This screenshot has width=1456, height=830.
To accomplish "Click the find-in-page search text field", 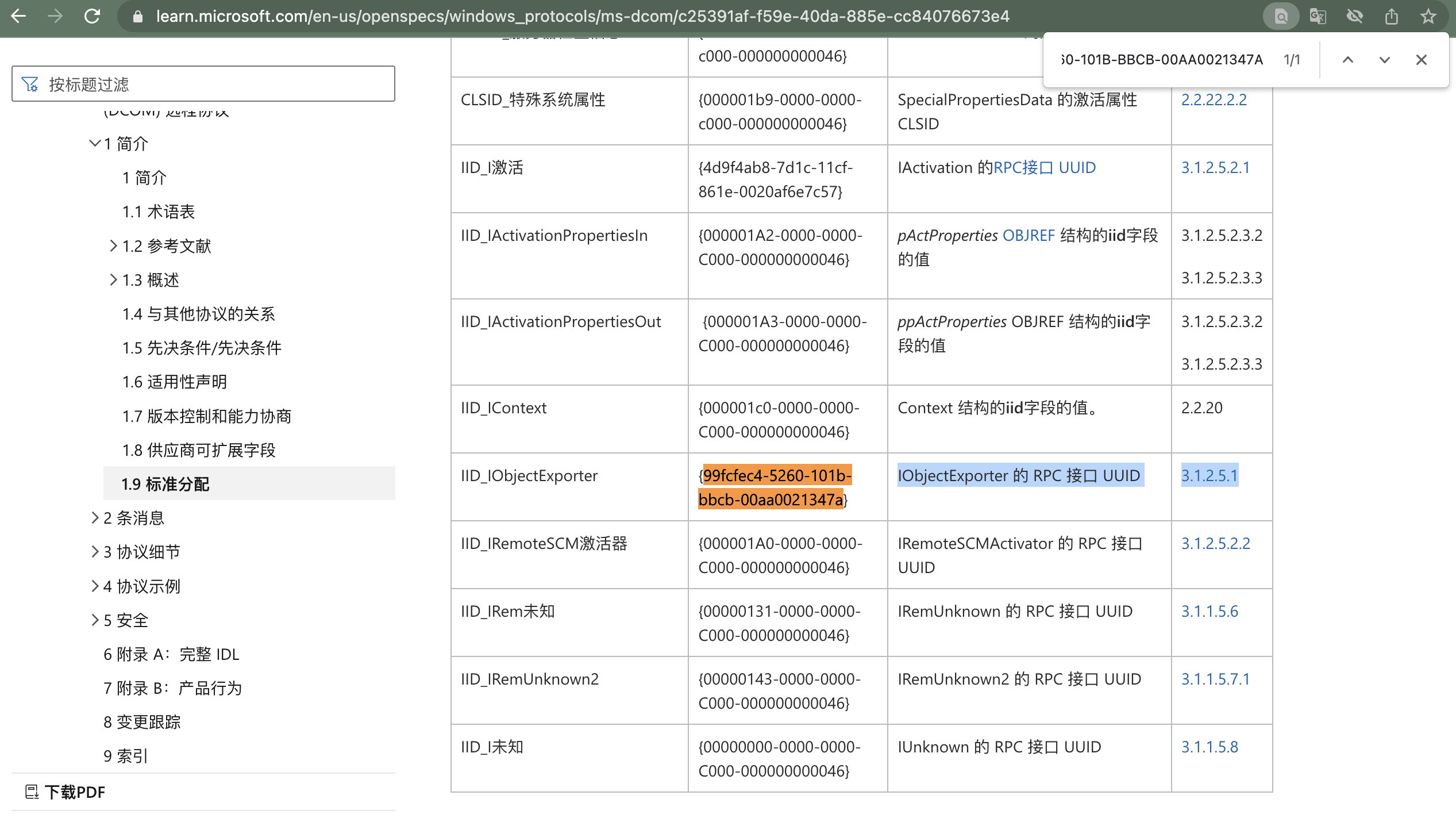I will point(1161,60).
